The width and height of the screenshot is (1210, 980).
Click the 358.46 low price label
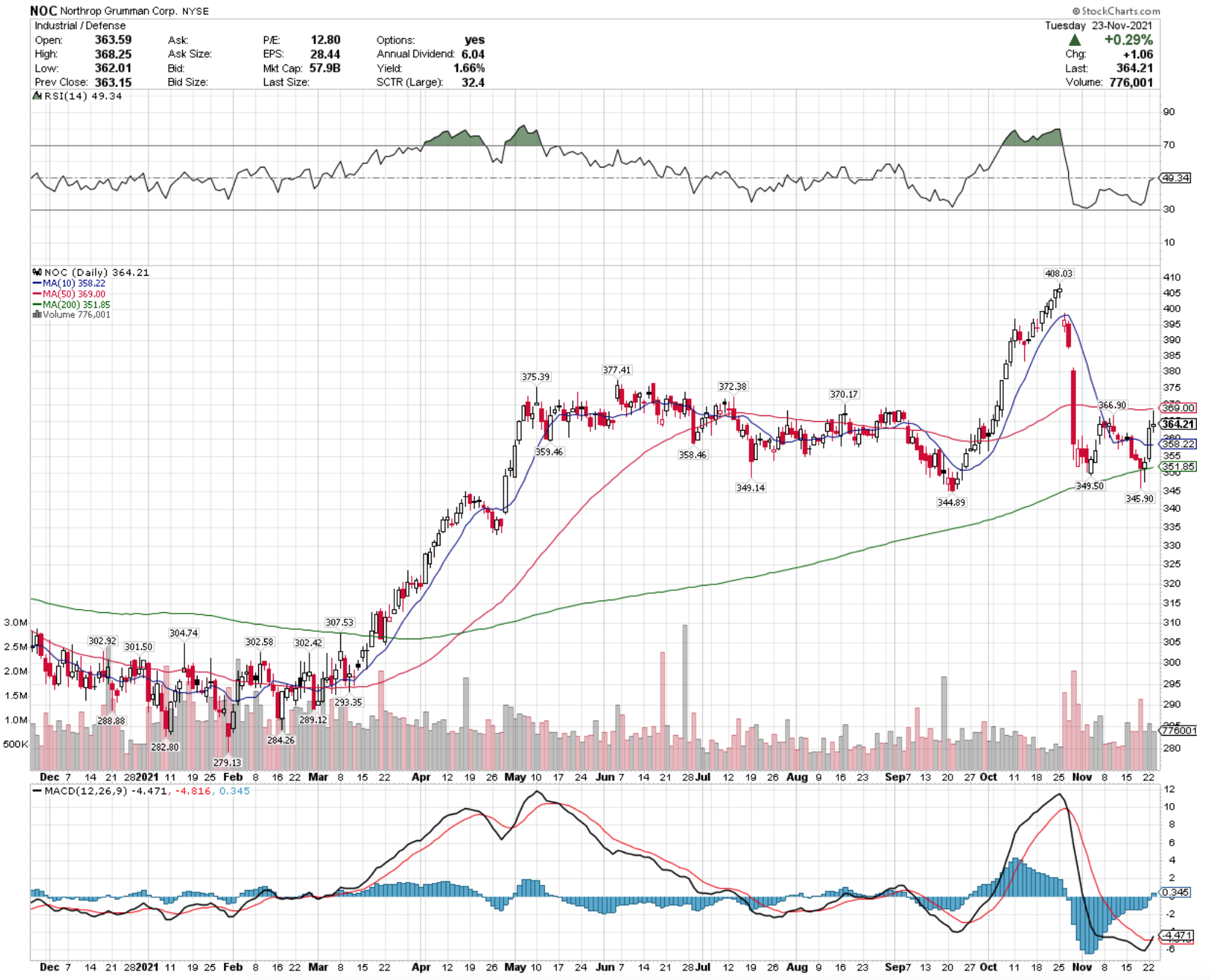tap(692, 455)
